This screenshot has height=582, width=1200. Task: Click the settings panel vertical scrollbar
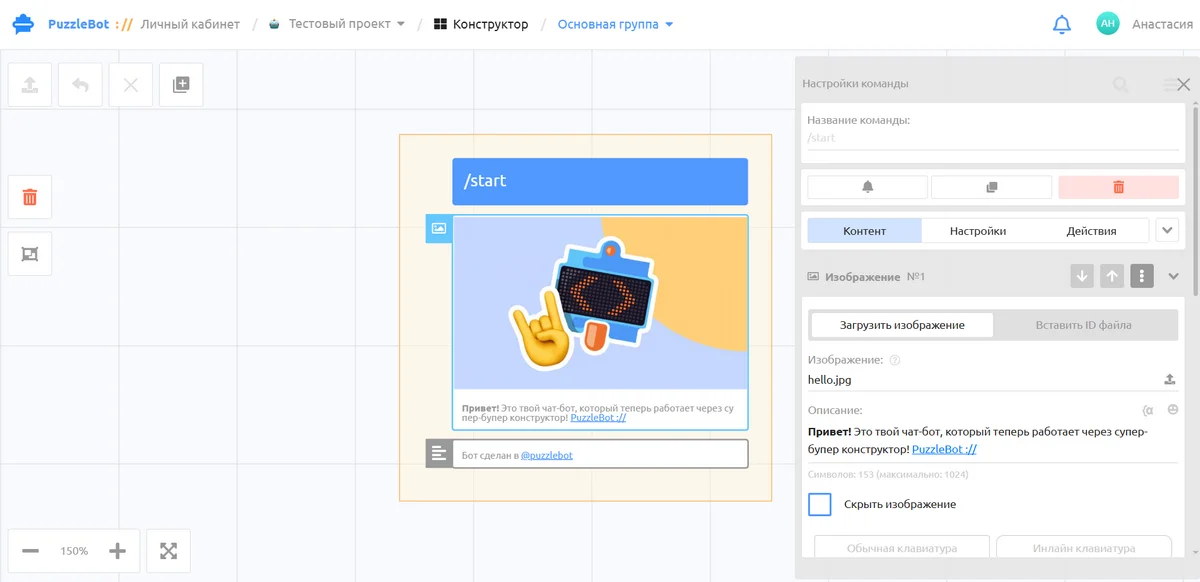coord(1195,200)
